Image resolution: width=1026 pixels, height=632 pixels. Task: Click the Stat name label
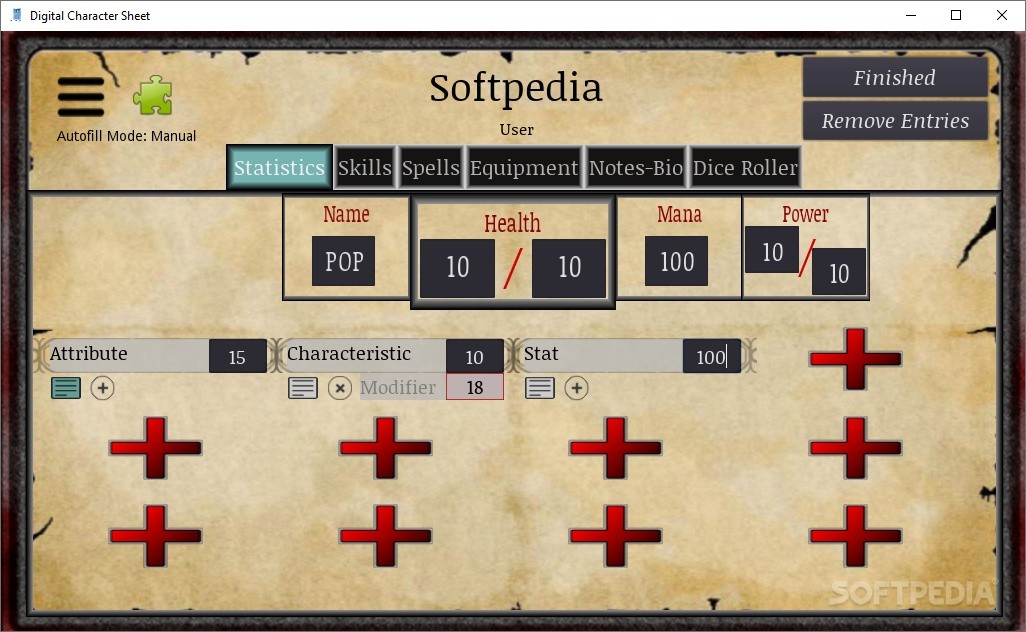(x=541, y=354)
